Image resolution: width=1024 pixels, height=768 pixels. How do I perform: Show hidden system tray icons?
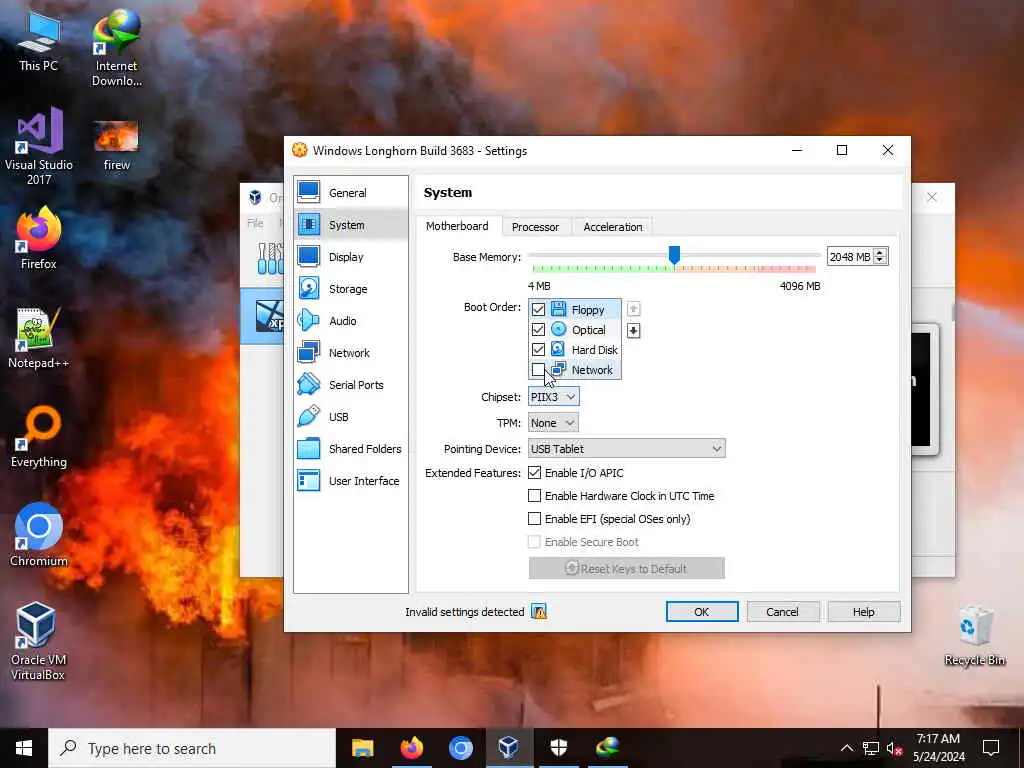point(846,748)
